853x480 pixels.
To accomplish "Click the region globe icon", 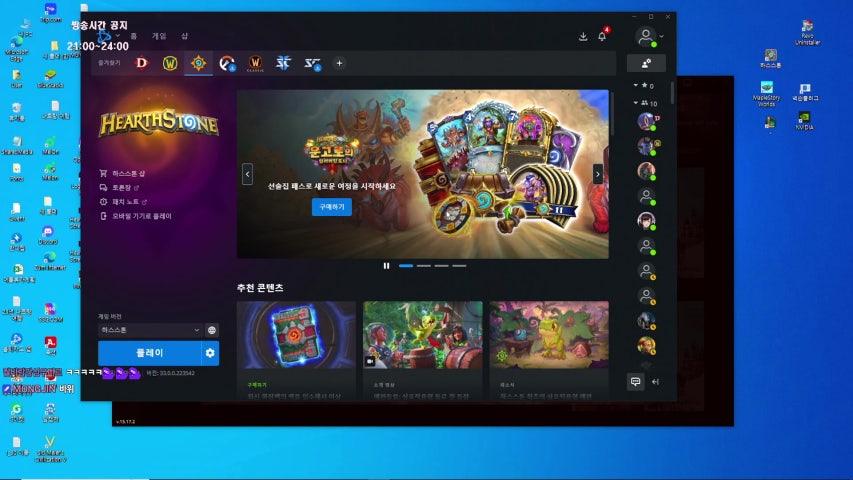I will point(212,330).
